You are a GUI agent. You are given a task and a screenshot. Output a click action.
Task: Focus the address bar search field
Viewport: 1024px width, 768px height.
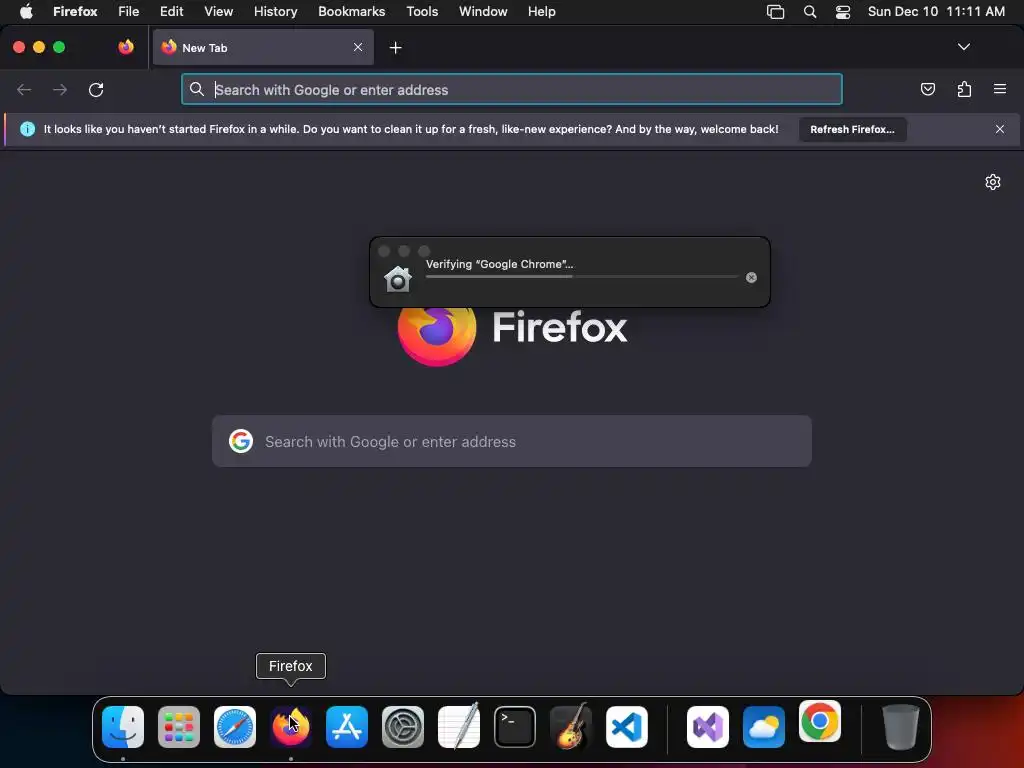[512, 89]
